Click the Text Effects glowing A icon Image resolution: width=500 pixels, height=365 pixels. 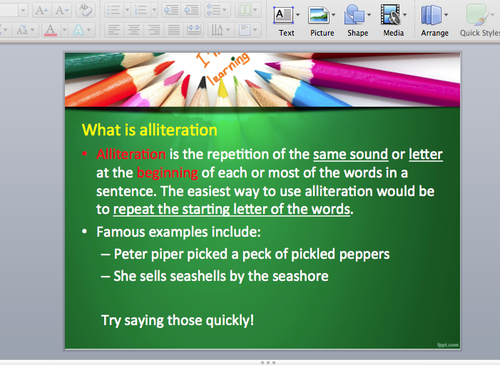tap(79, 30)
